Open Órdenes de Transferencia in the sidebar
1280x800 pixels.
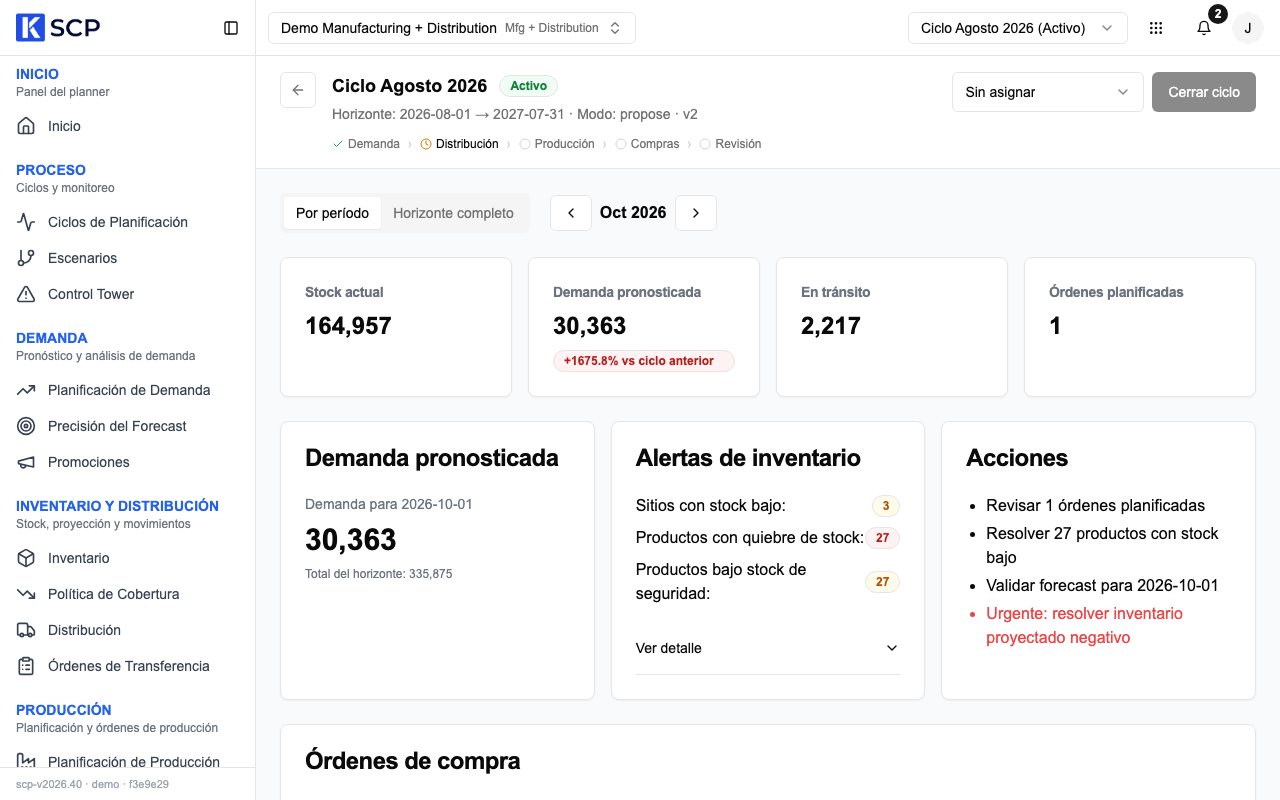(127, 666)
